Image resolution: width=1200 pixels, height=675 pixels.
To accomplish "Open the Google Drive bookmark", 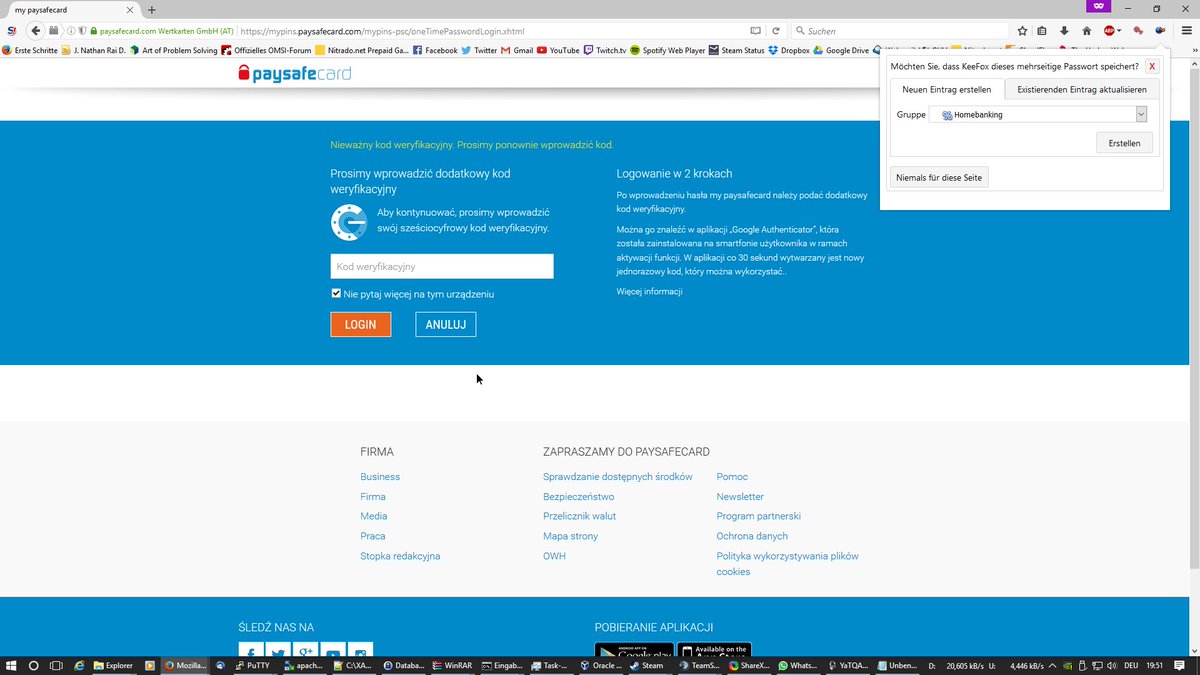I will (x=841, y=50).
